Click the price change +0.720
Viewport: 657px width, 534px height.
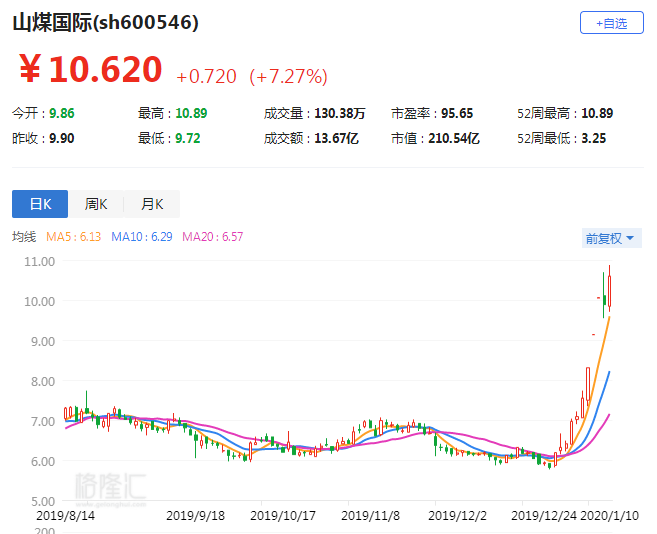(207, 77)
